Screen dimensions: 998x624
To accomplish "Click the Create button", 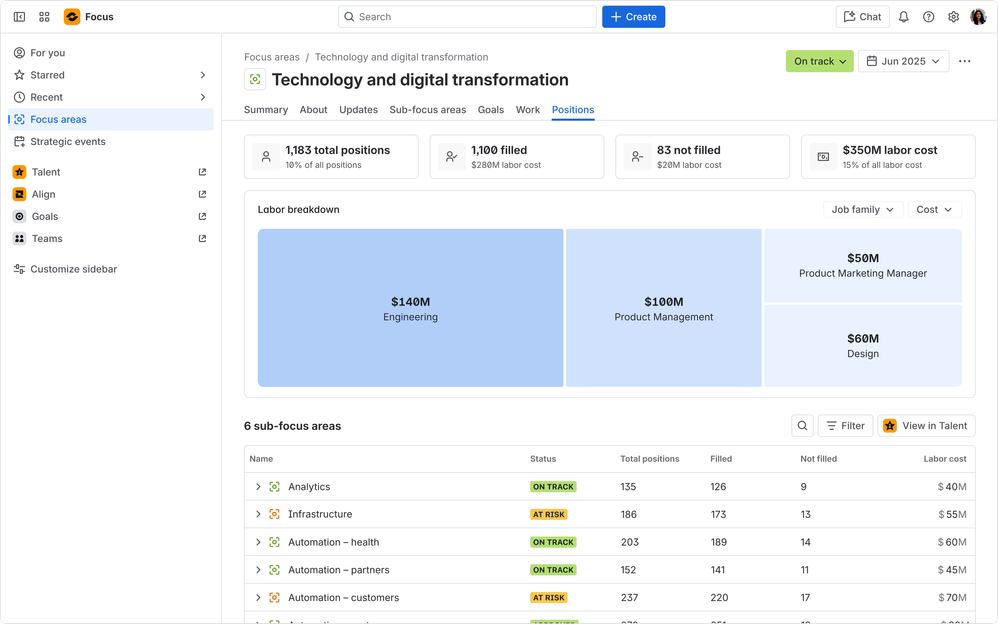I will coord(633,17).
